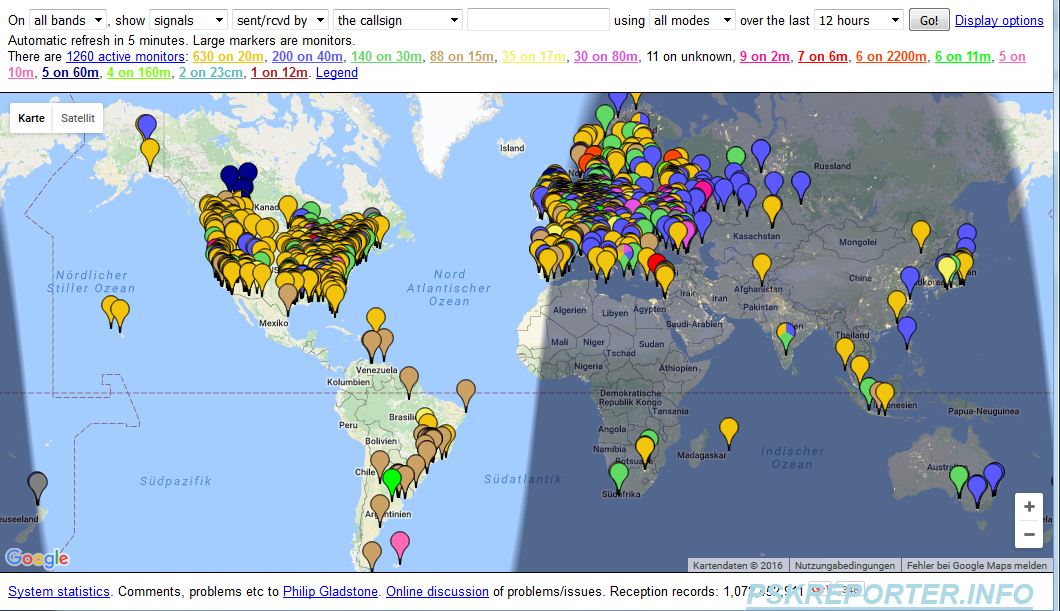The height and width of the screenshot is (611, 1060).
Task: Click the zoom out minus button
Action: tap(1029, 535)
